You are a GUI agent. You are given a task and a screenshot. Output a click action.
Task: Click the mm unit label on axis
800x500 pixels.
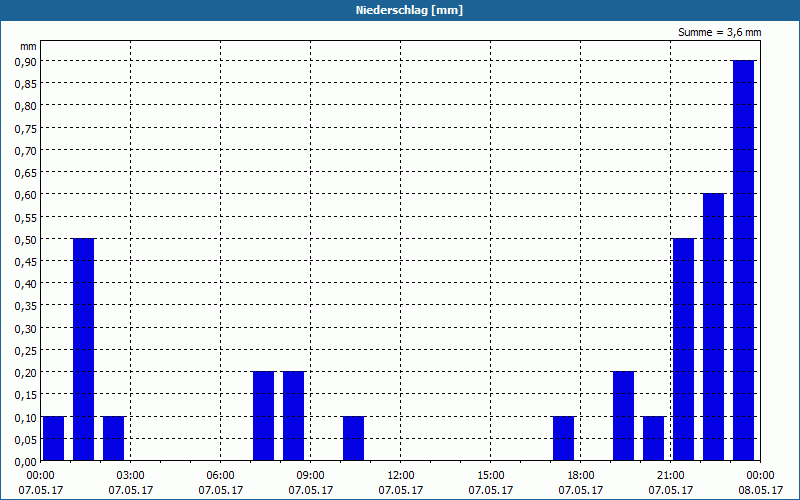click(29, 46)
